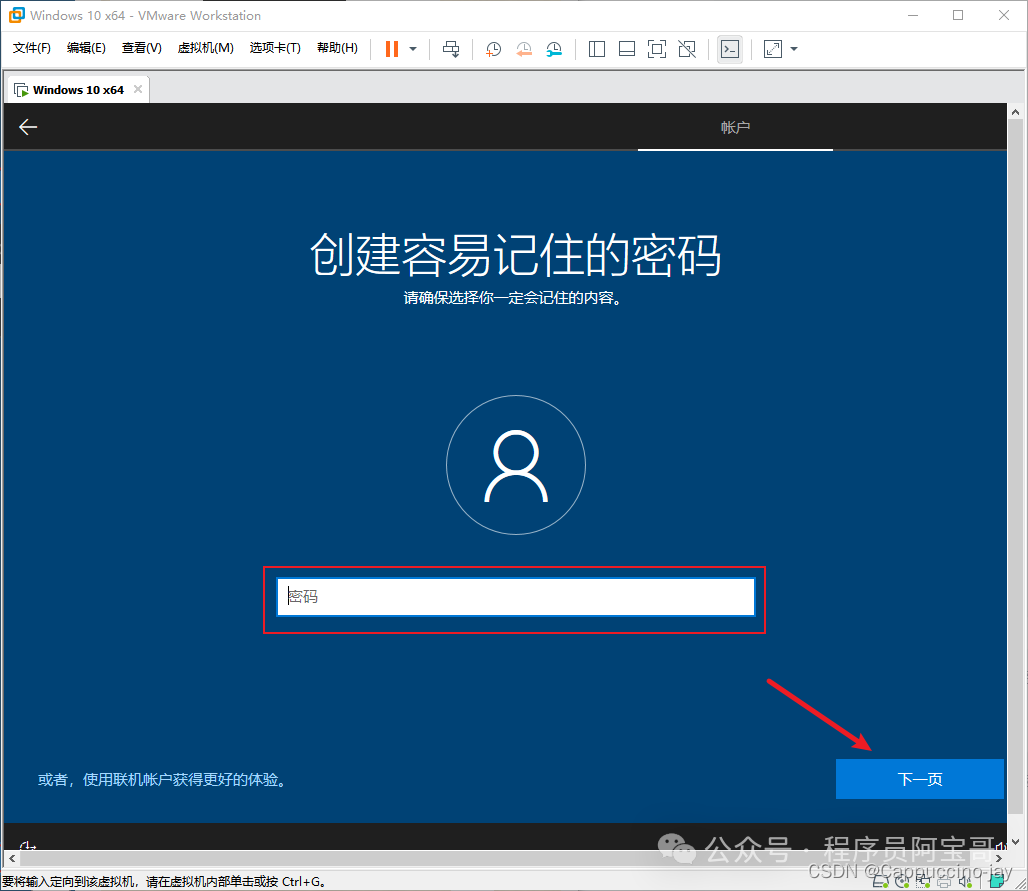
Task: Click the horizontal scrollbar left arrow
Action: pos(12,858)
